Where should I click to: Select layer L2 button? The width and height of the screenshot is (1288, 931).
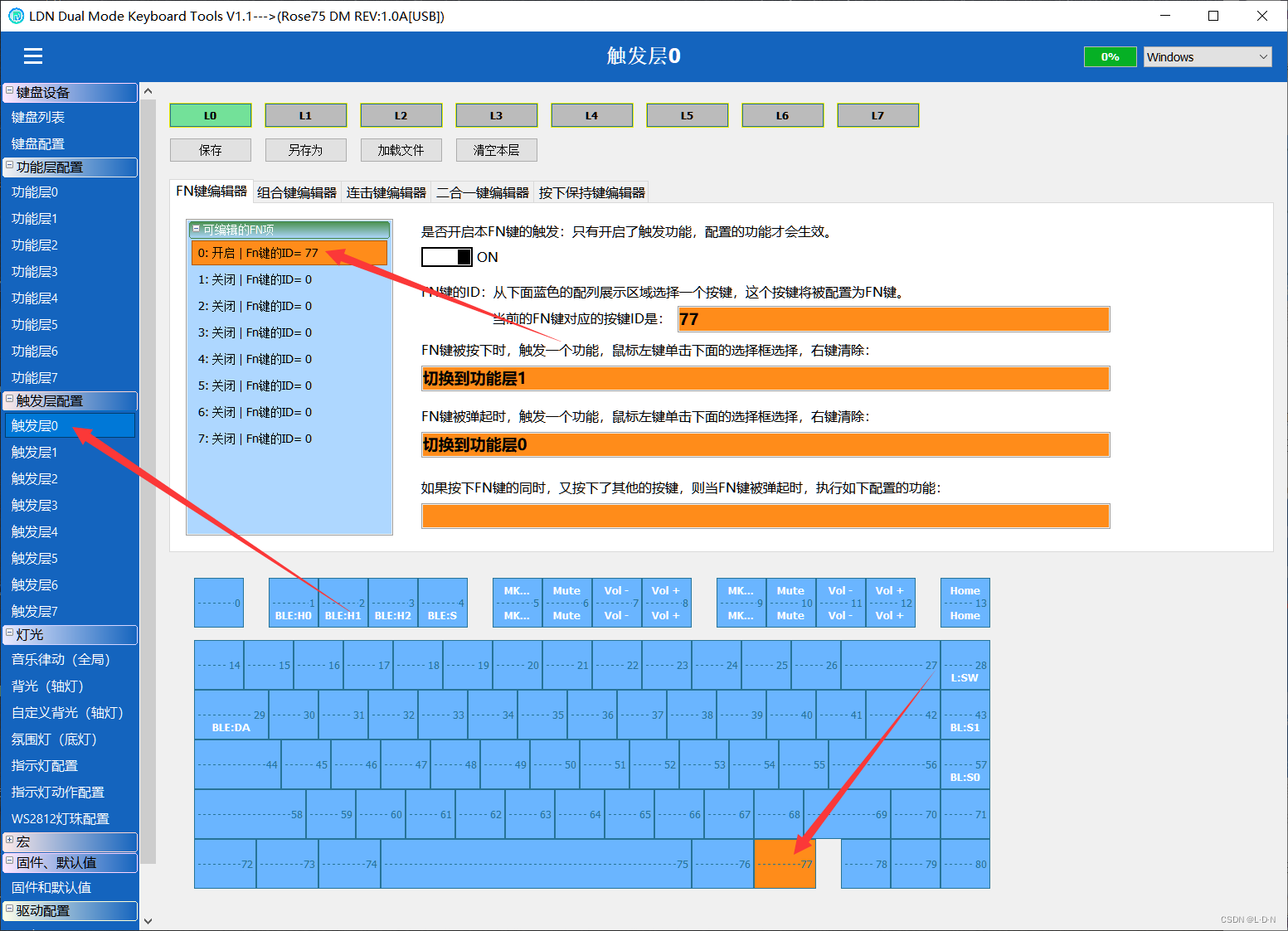(401, 115)
